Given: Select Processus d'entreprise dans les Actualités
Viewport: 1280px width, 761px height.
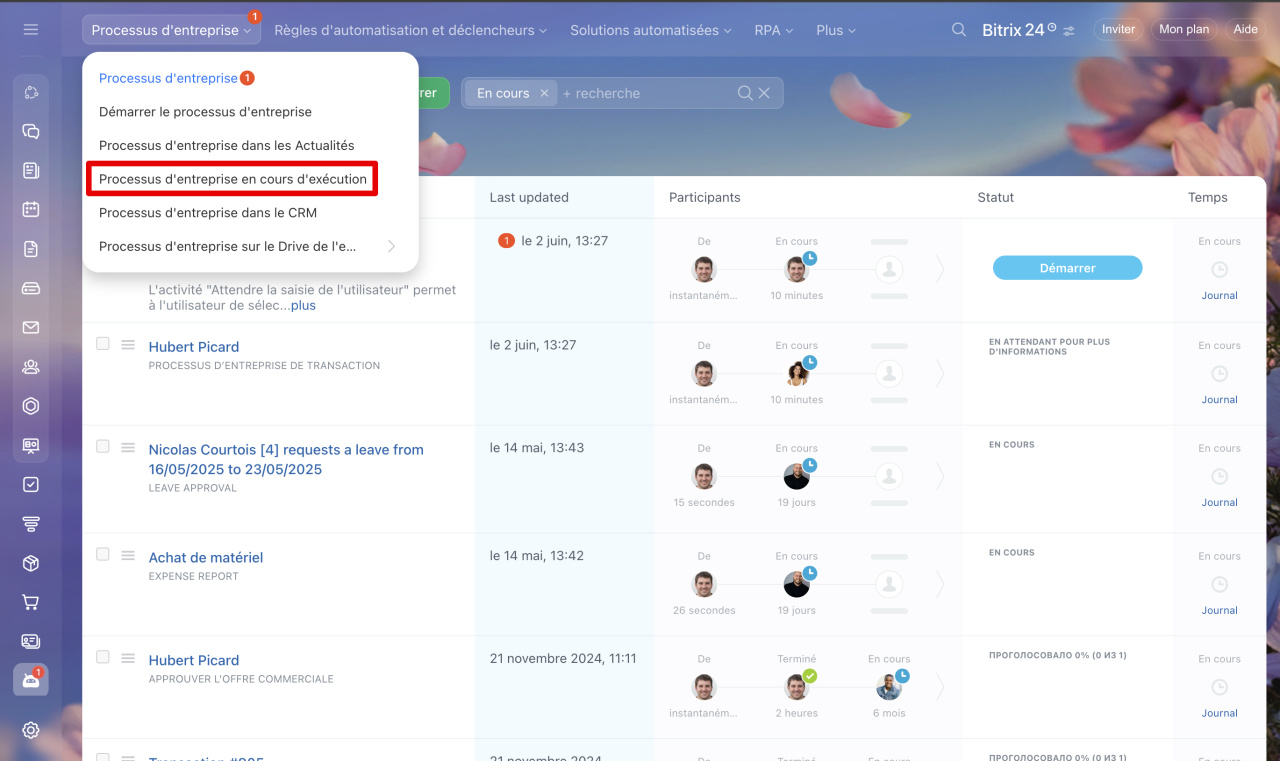Looking at the screenshot, I should 227,145.
